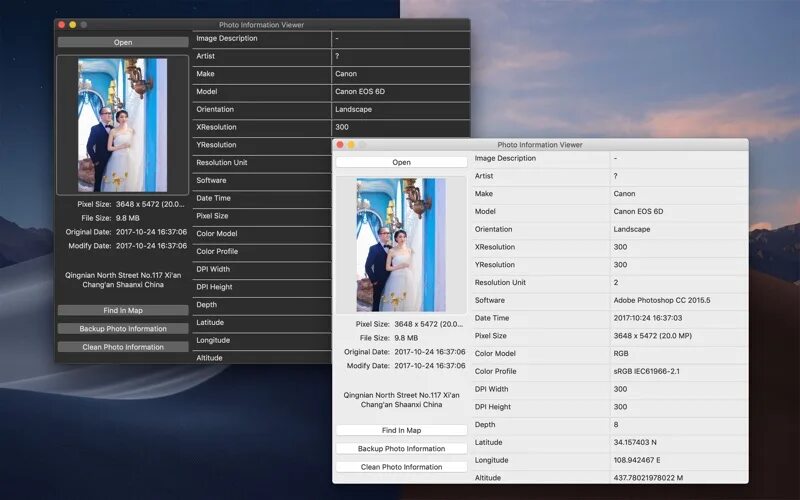
Task: Click Backup Photo Information in dark window
Action: click(x=122, y=329)
